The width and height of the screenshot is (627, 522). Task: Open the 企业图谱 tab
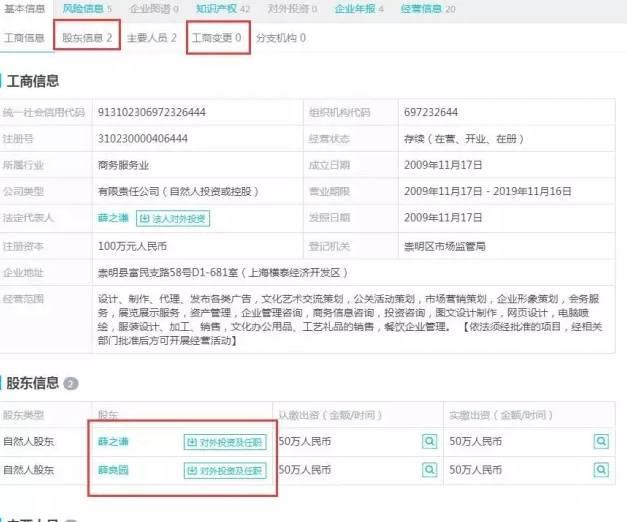click(154, 8)
